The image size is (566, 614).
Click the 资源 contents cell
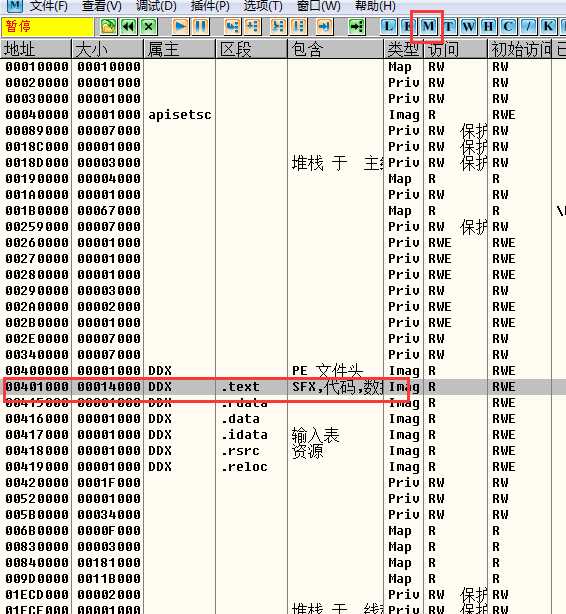(x=307, y=451)
